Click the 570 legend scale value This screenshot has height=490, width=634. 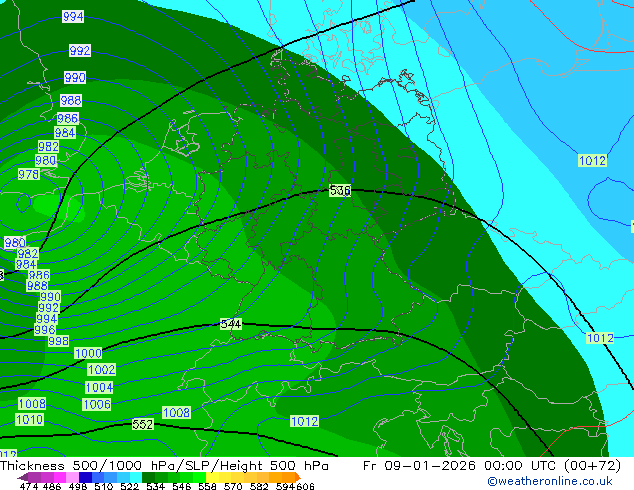233,486
